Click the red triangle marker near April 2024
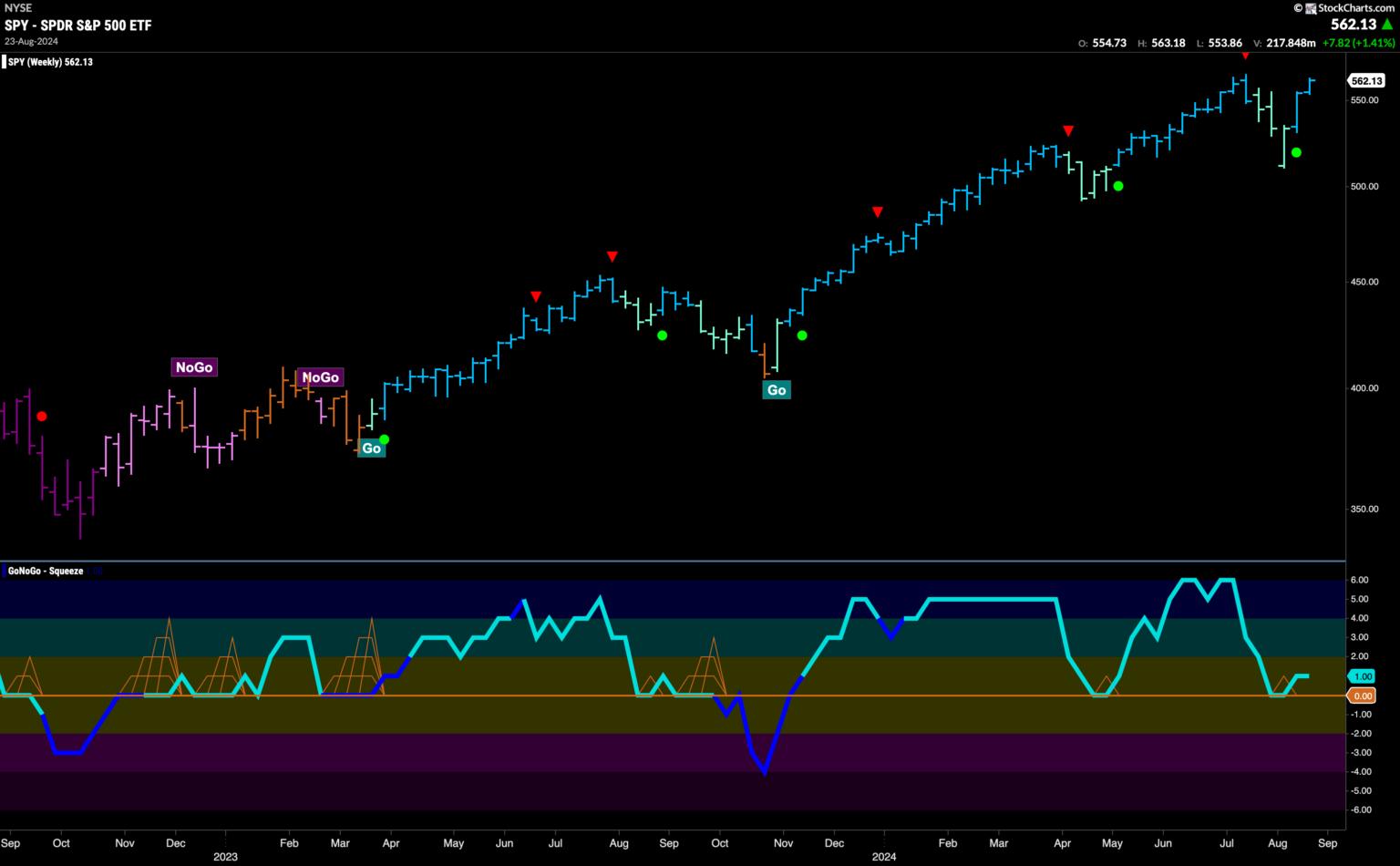Image resolution: width=1400 pixels, height=866 pixels. coord(1067,131)
